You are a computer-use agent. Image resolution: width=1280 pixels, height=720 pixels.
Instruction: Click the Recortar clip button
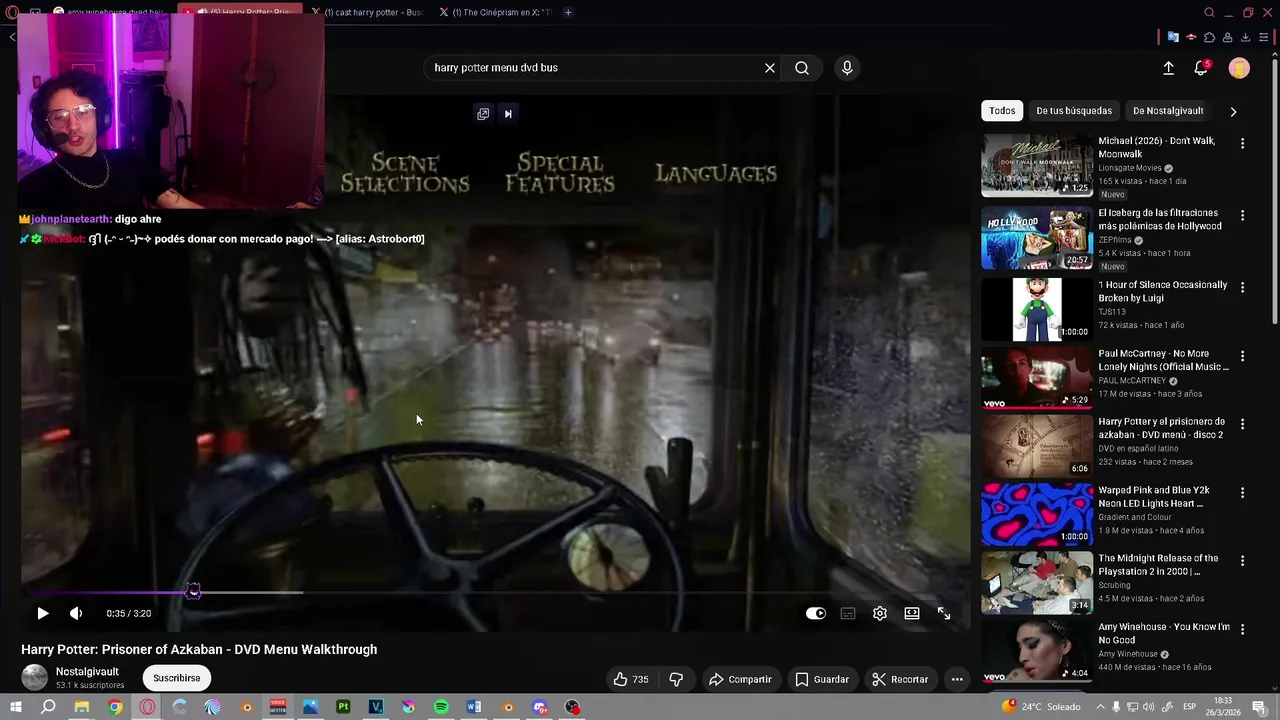(899, 679)
